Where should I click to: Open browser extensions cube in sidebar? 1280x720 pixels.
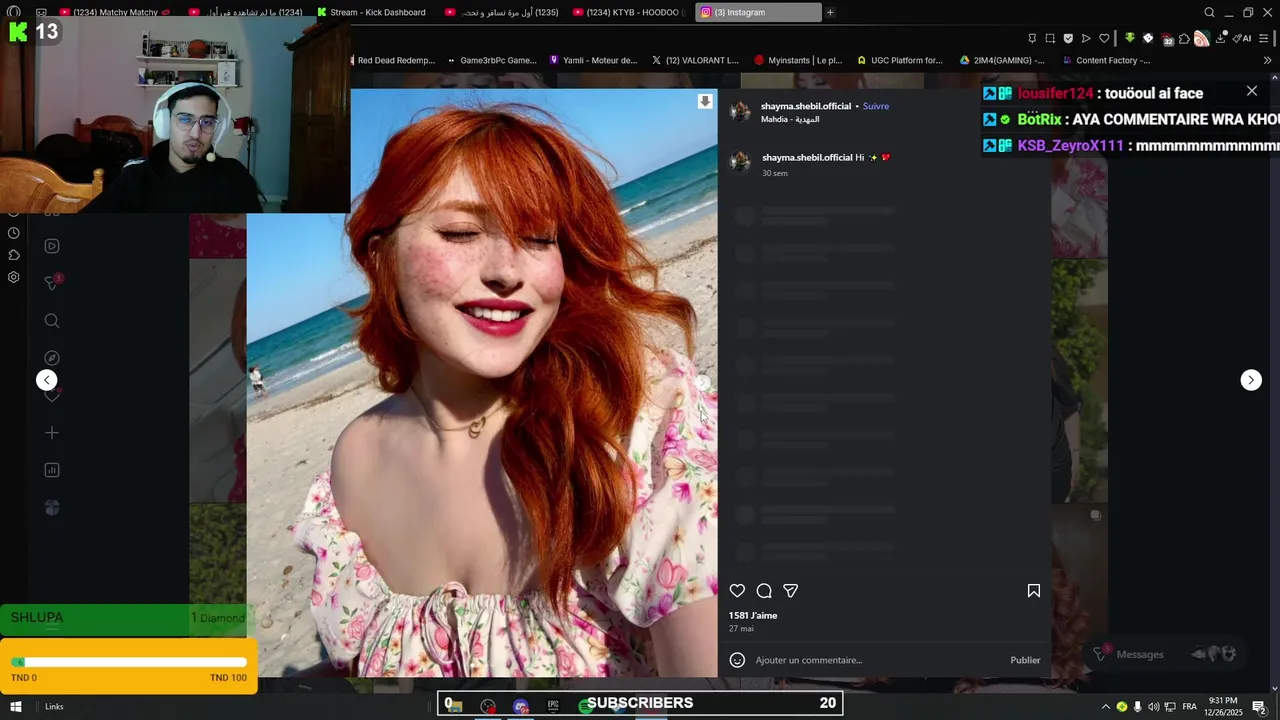click(x=14, y=255)
